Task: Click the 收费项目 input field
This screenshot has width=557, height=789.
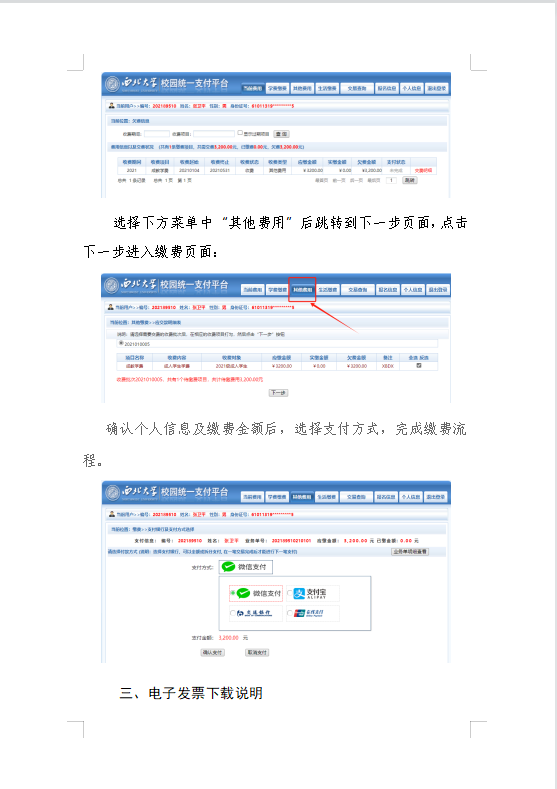Action: tap(214, 134)
